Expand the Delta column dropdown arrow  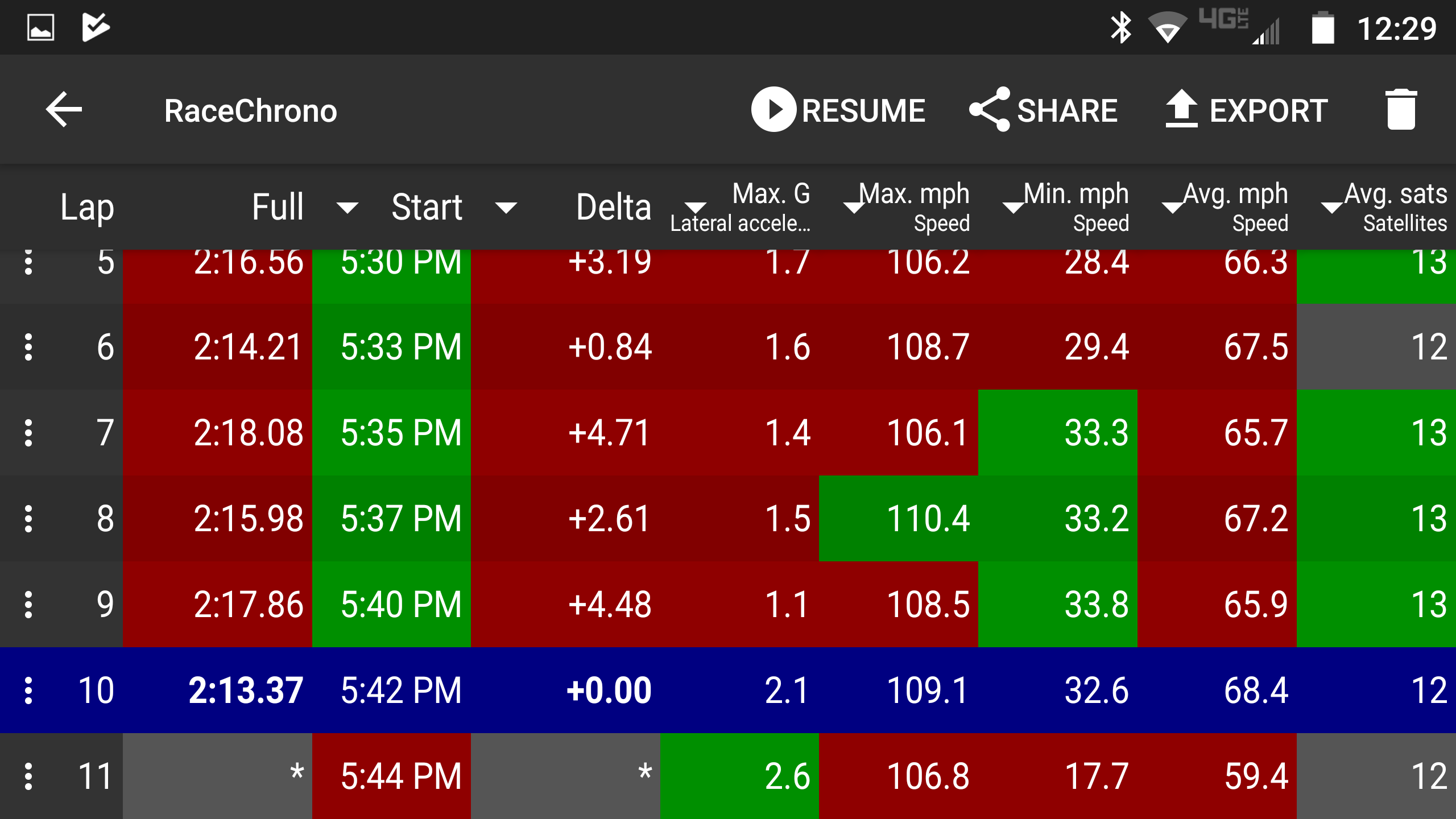coord(694,208)
